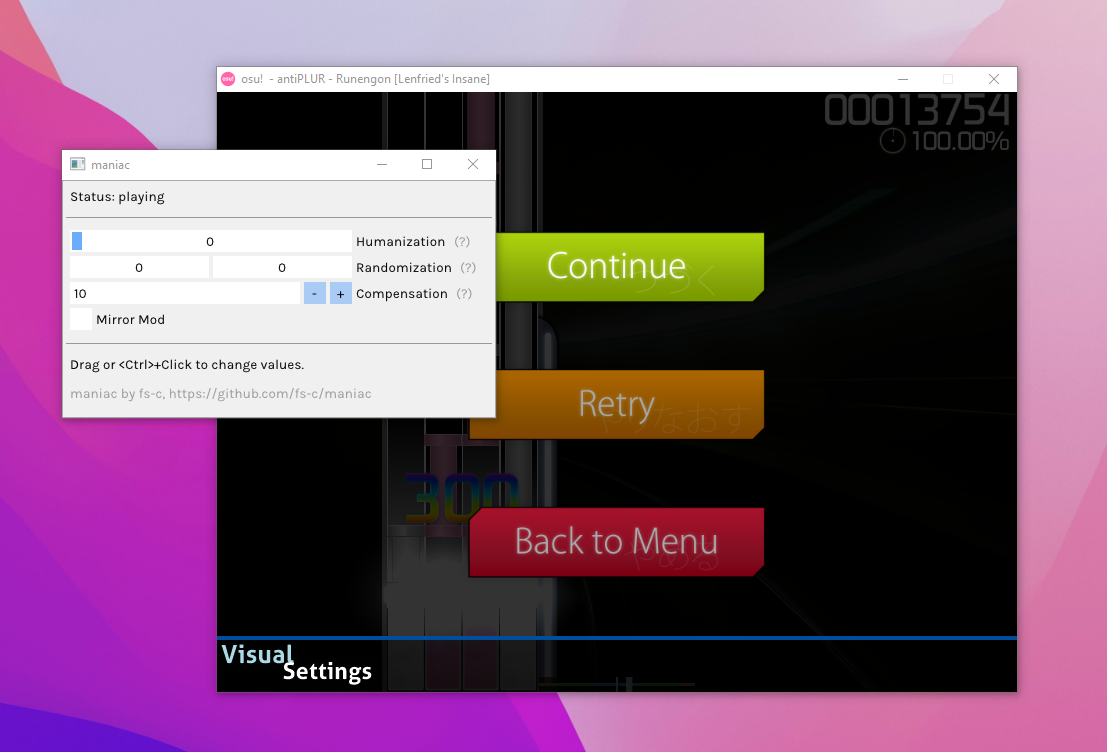Screen dimensions: 1107x752
Task: Show the Compensation help (?) tooltip
Action: [464, 294]
